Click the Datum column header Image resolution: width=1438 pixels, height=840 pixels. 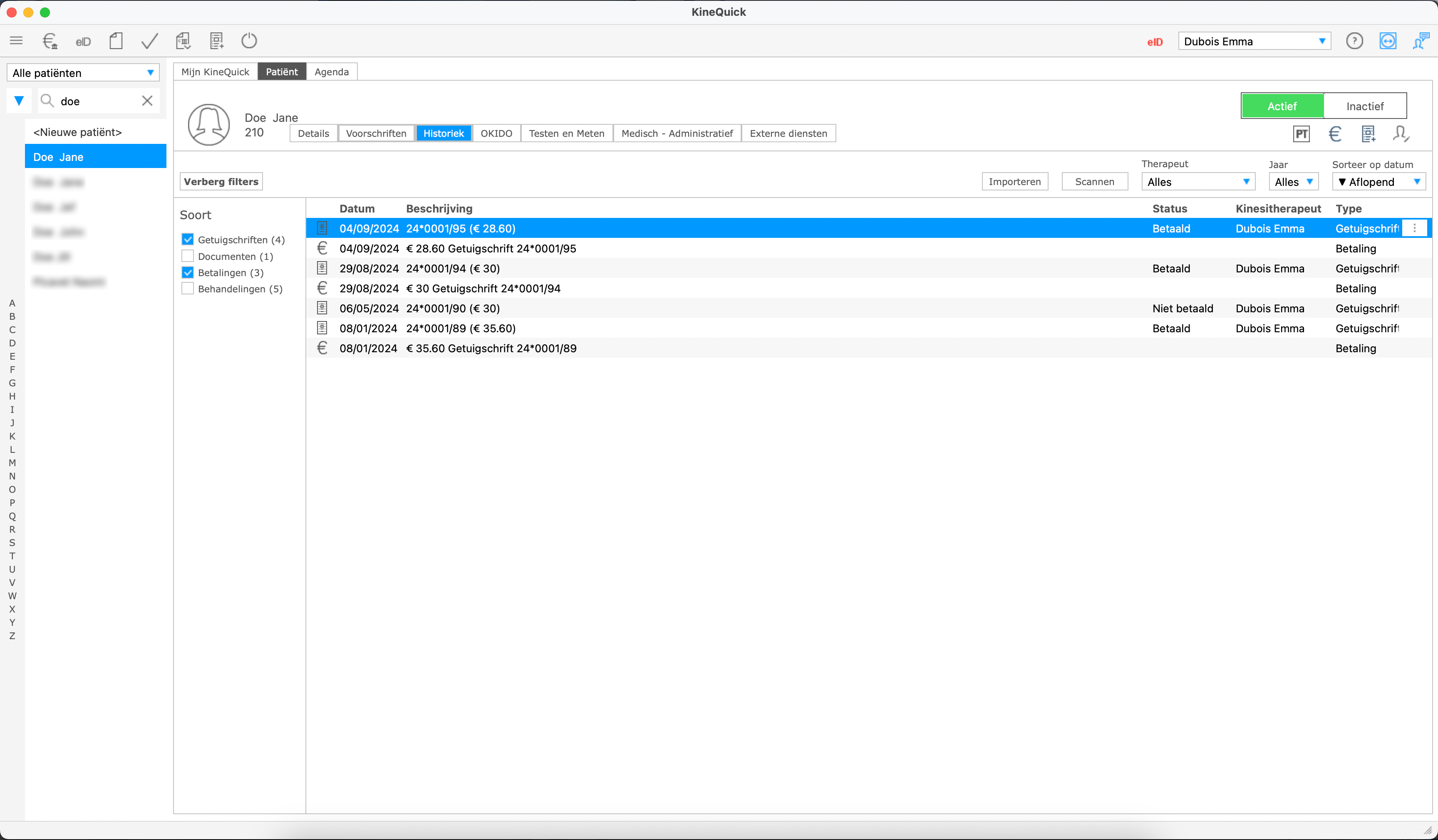pyautogui.click(x=357, y=208)
